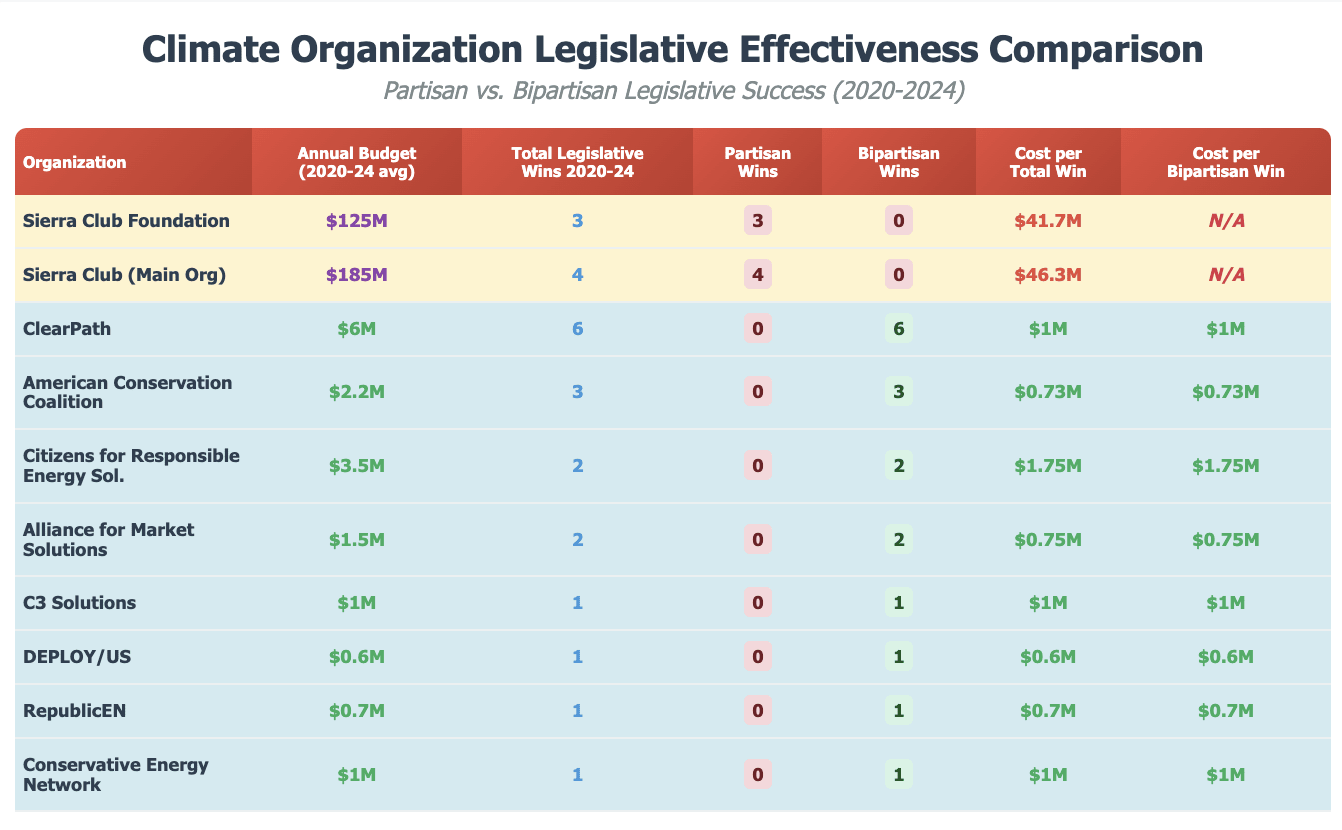This screenshot has height=830, width=1342.
Task: Click the $2.2M budget value
Action: coord(357,392)
